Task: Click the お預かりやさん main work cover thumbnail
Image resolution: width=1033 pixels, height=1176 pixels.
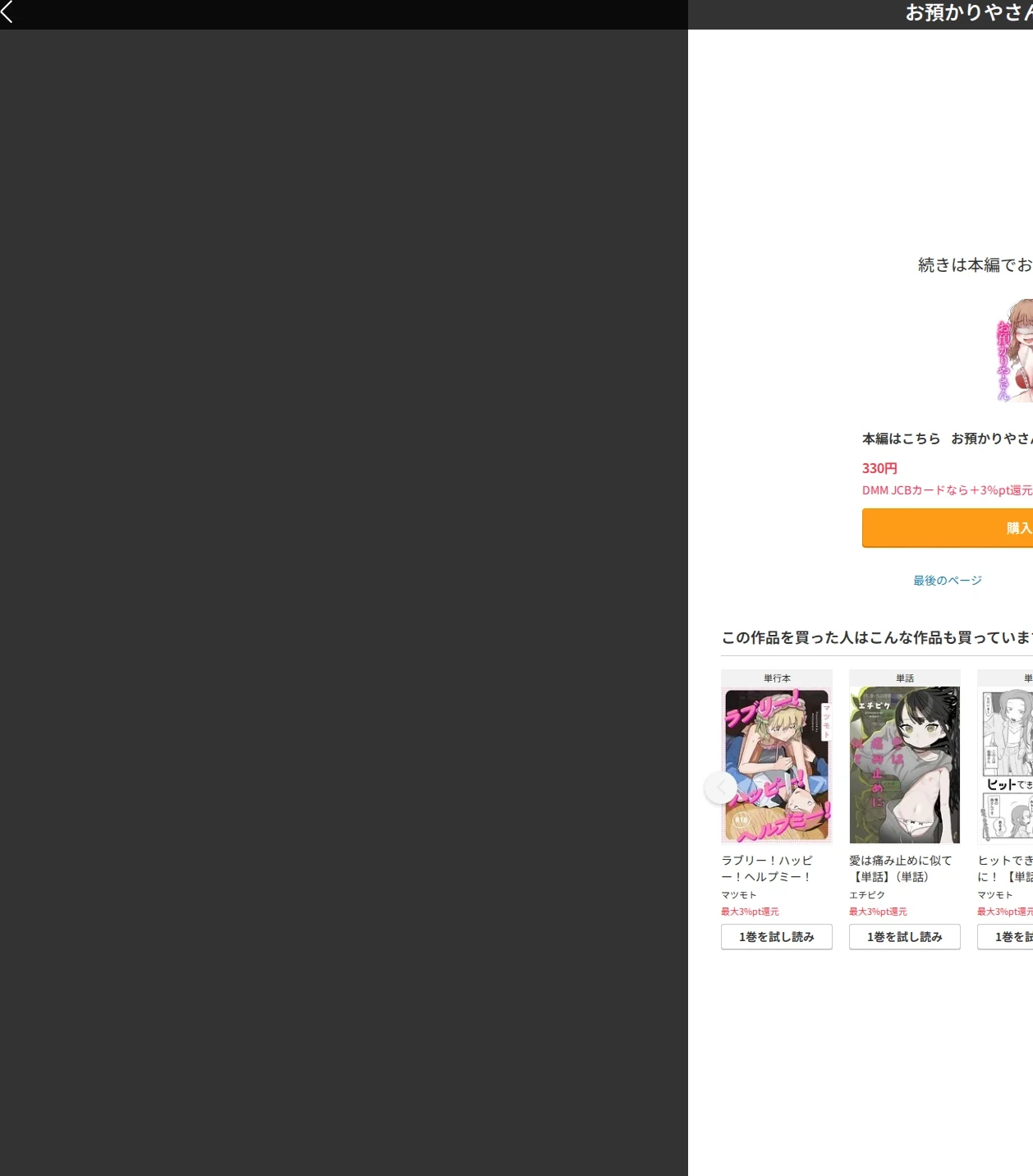Action: (x=1013, y=351)
